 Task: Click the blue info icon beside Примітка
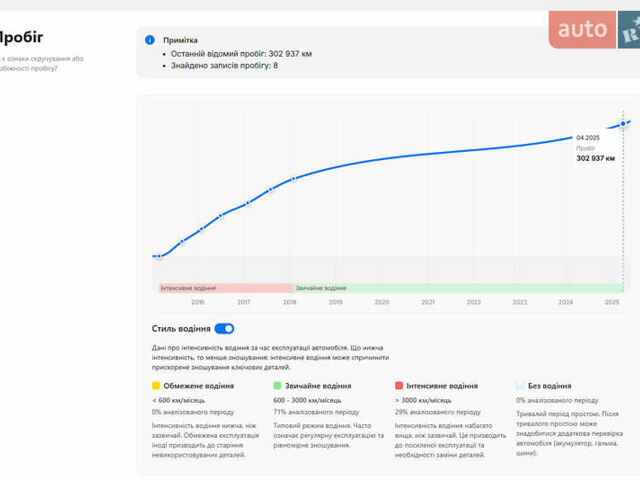coord(150,40)
